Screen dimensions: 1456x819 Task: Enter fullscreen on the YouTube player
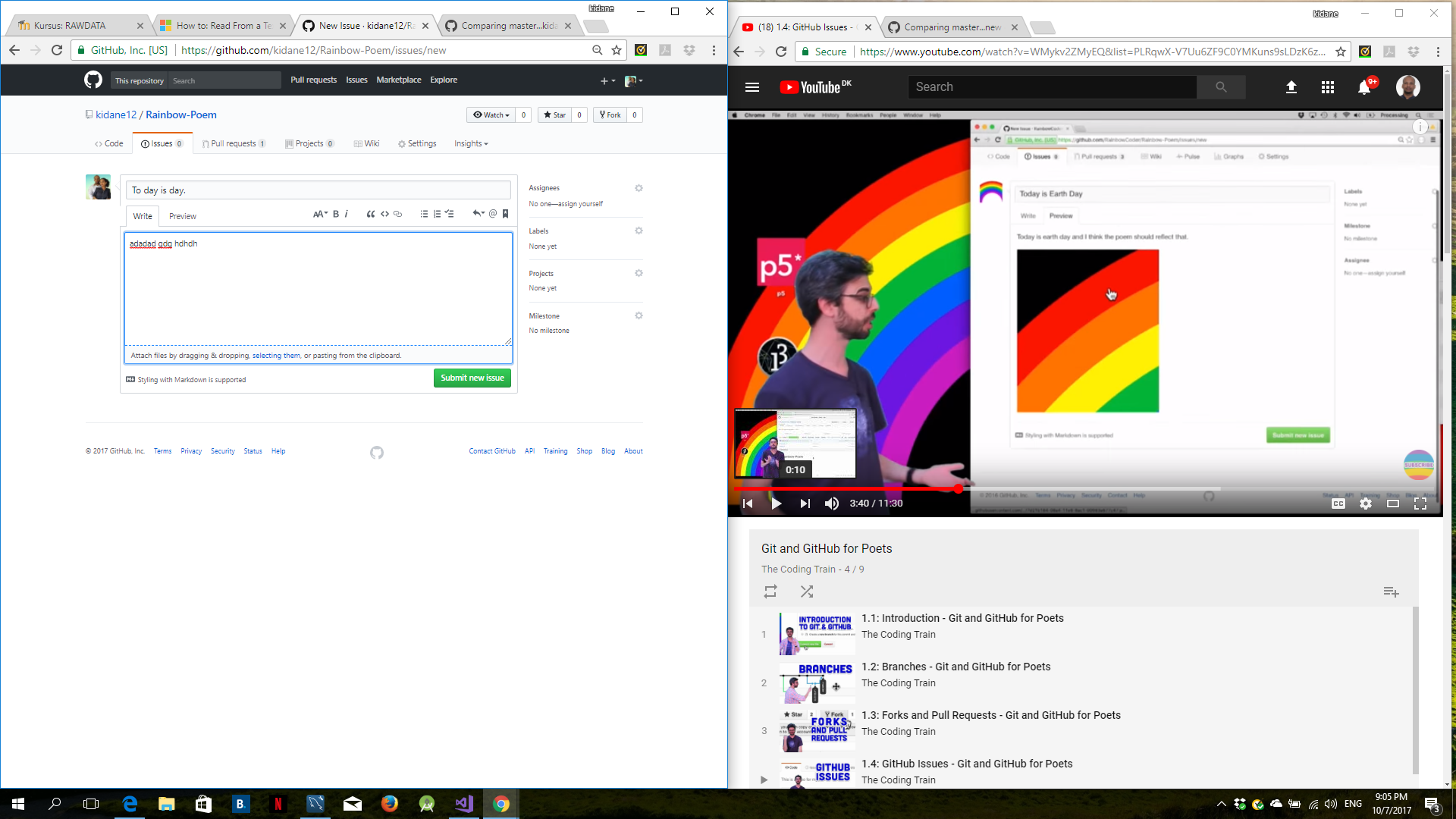point(1420,504)
